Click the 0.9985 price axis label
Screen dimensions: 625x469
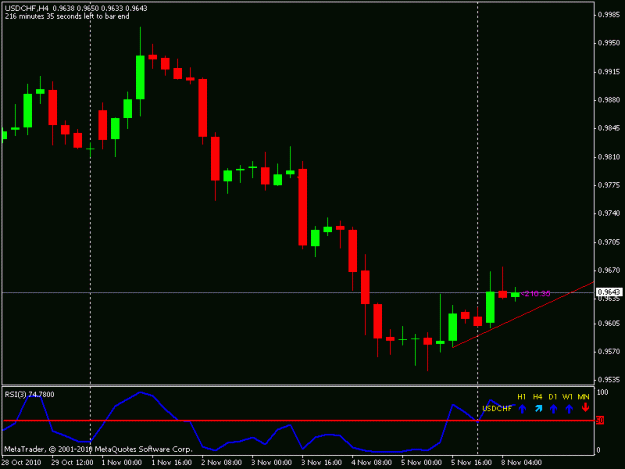tap(609, 15)
